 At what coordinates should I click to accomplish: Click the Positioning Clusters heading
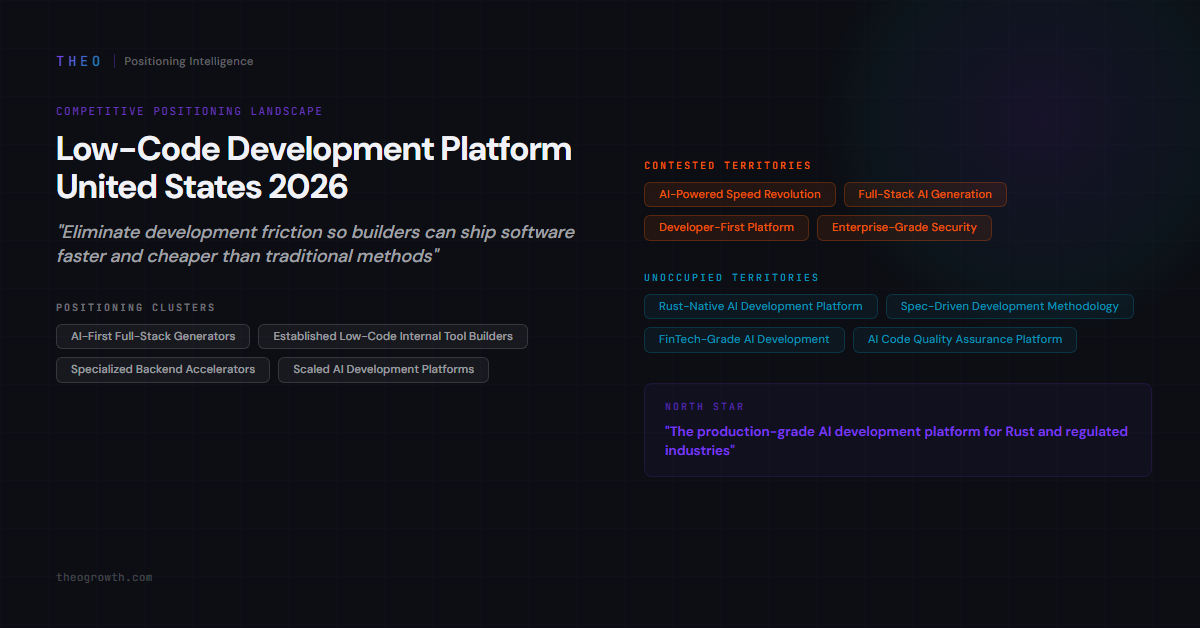[x=135, y=307]
